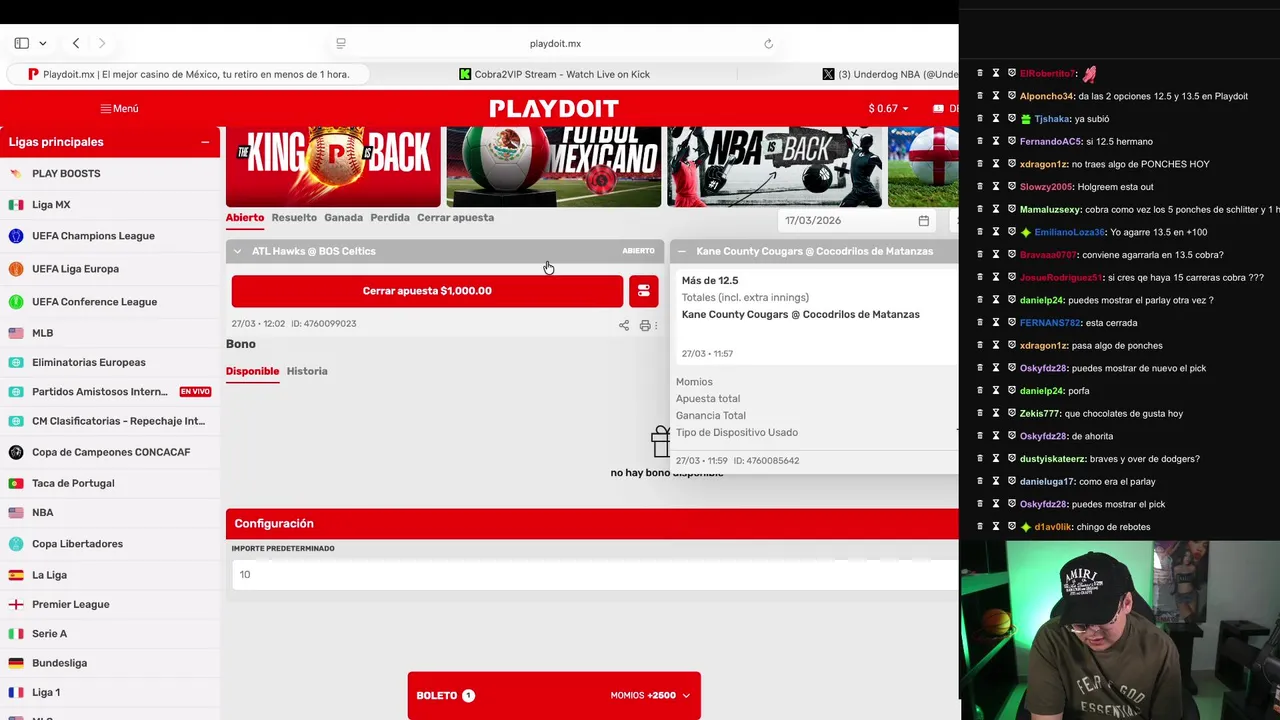1280x720 pixels.
Task: Switch to the Cerrar apuesta tab
Action: click(x=455, y=218)
